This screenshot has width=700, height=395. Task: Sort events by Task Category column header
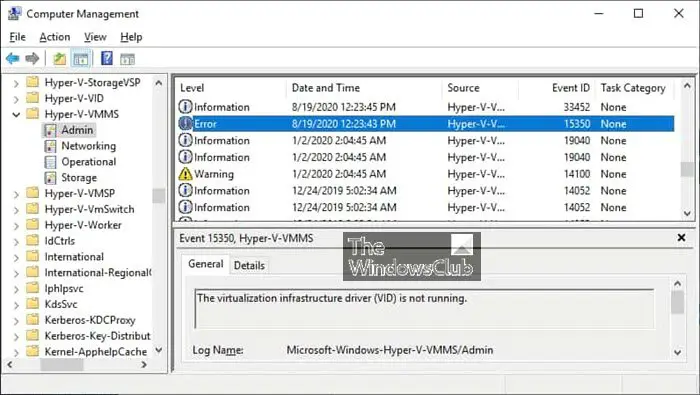pyautogui.click(x=633, y=88)
